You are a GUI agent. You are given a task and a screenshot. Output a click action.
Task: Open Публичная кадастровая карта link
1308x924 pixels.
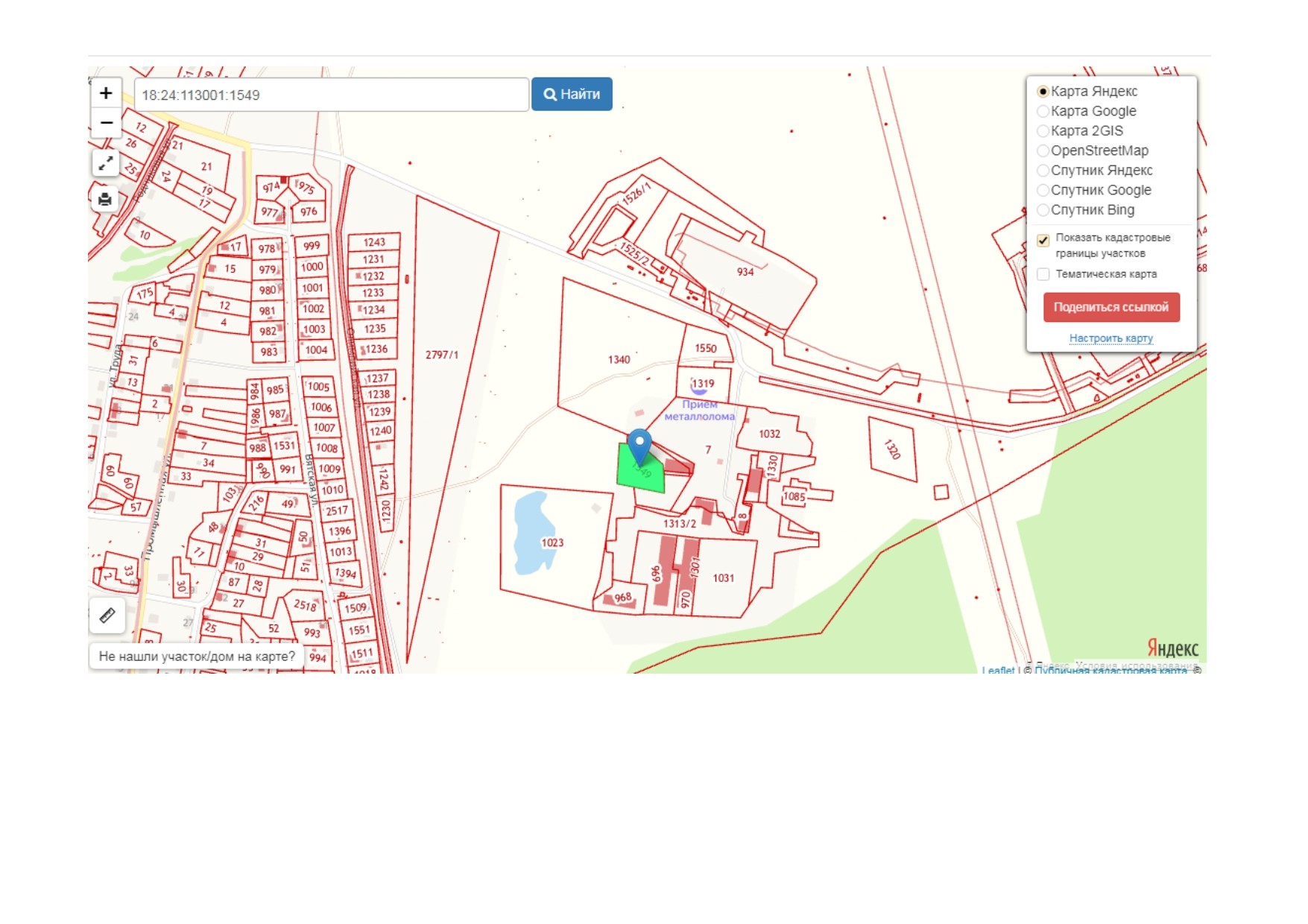pos(1110,670)
